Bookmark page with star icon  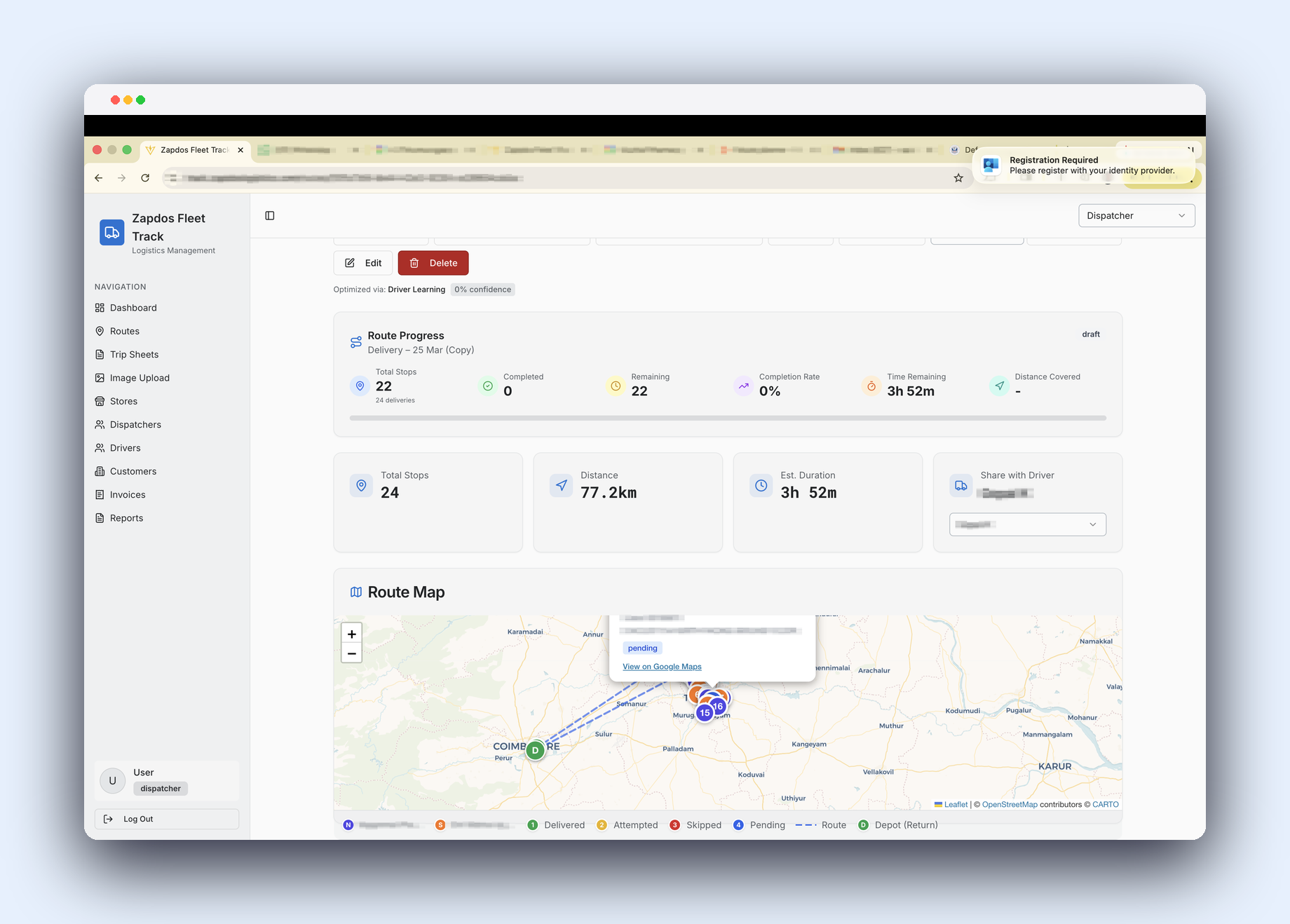[958, 178]
